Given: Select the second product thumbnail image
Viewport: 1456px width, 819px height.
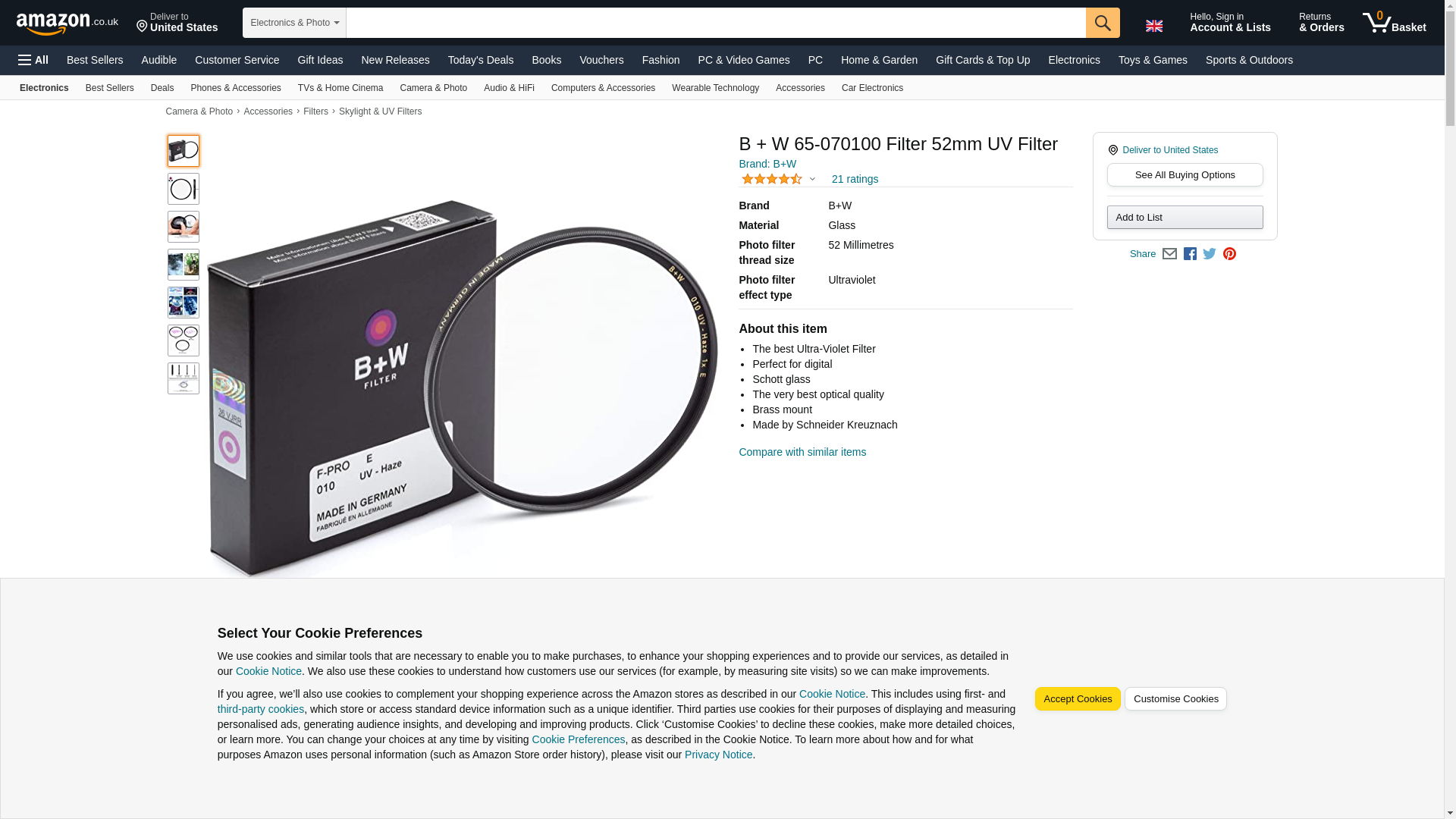Looking at the screenshot, I should (184, 189).
